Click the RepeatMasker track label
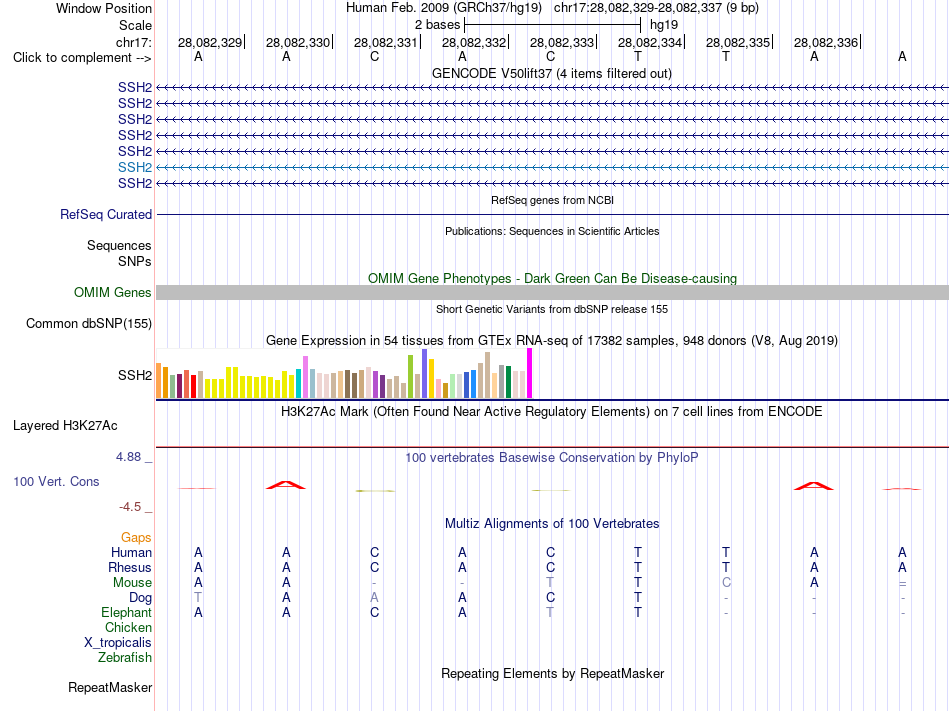 pos(110,687)
